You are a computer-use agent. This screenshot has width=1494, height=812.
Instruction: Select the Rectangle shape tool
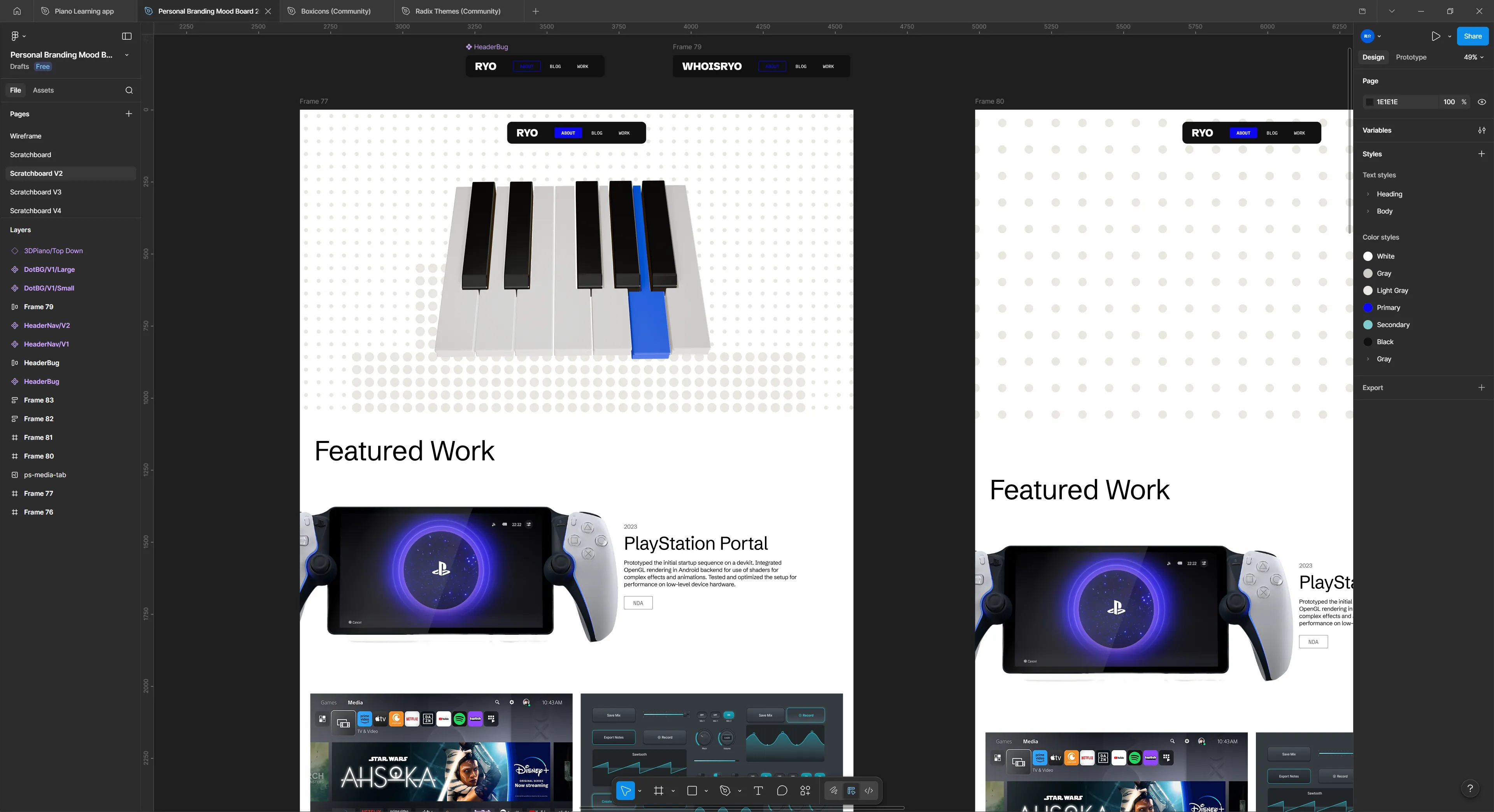pyautogui.click(x=693, y=791)
